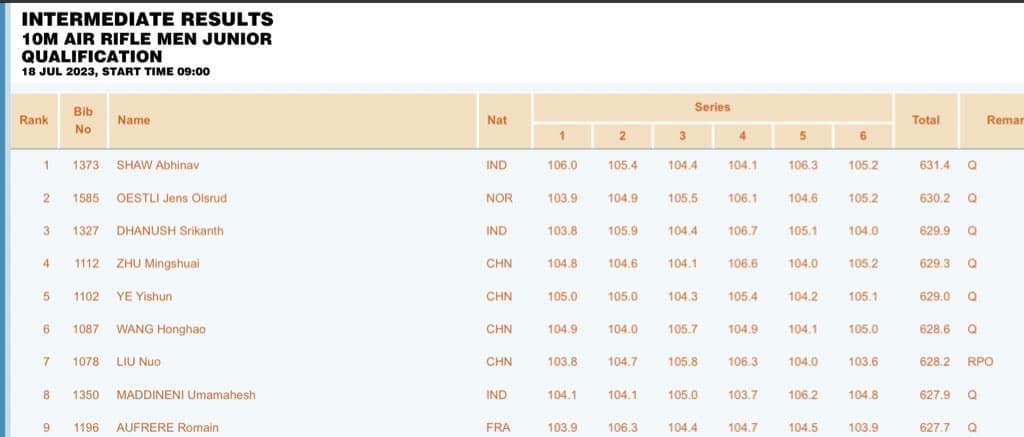Click AUFRERE Romain's series 2 score 106.3
This screenshot has height=437, width=1024.
(622, 428)
